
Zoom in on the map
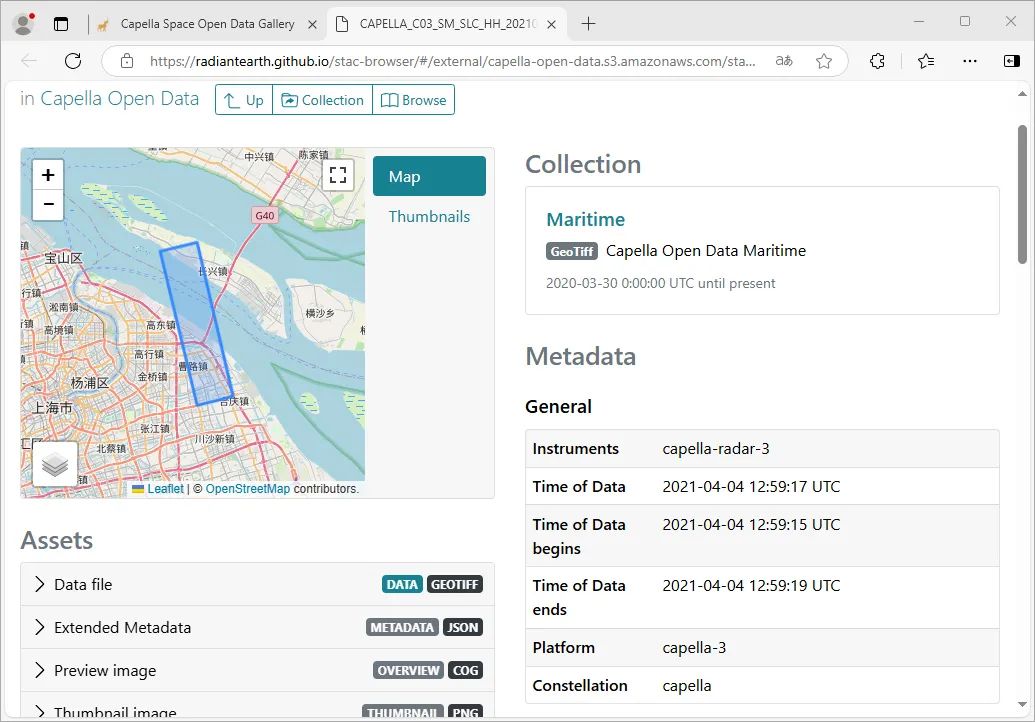[48, 175]
